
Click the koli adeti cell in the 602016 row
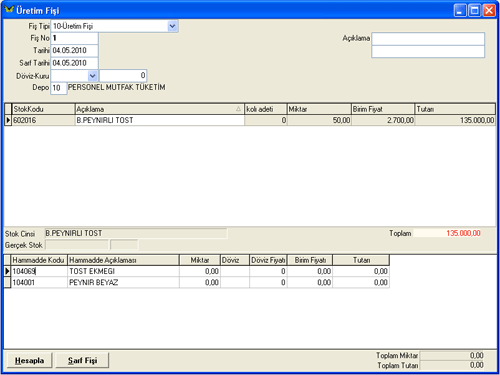(266, 120)
